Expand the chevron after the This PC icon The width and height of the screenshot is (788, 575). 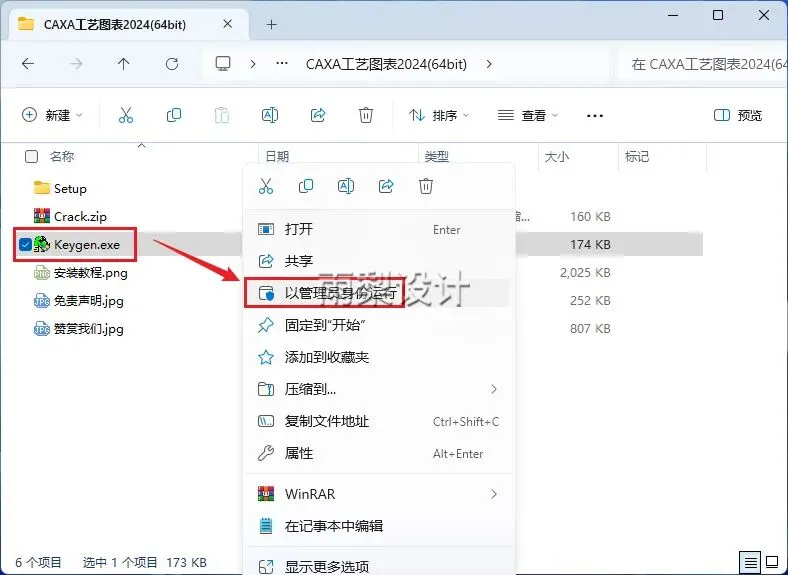pos(253,64)
